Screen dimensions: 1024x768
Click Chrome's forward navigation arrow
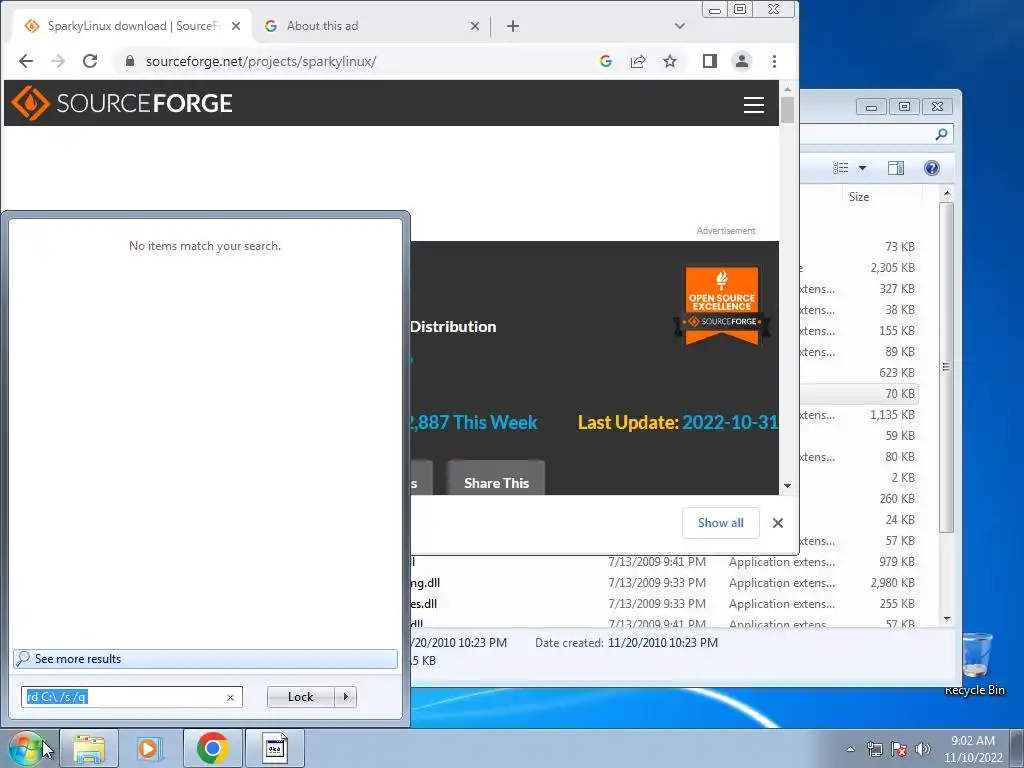point(58,61)
